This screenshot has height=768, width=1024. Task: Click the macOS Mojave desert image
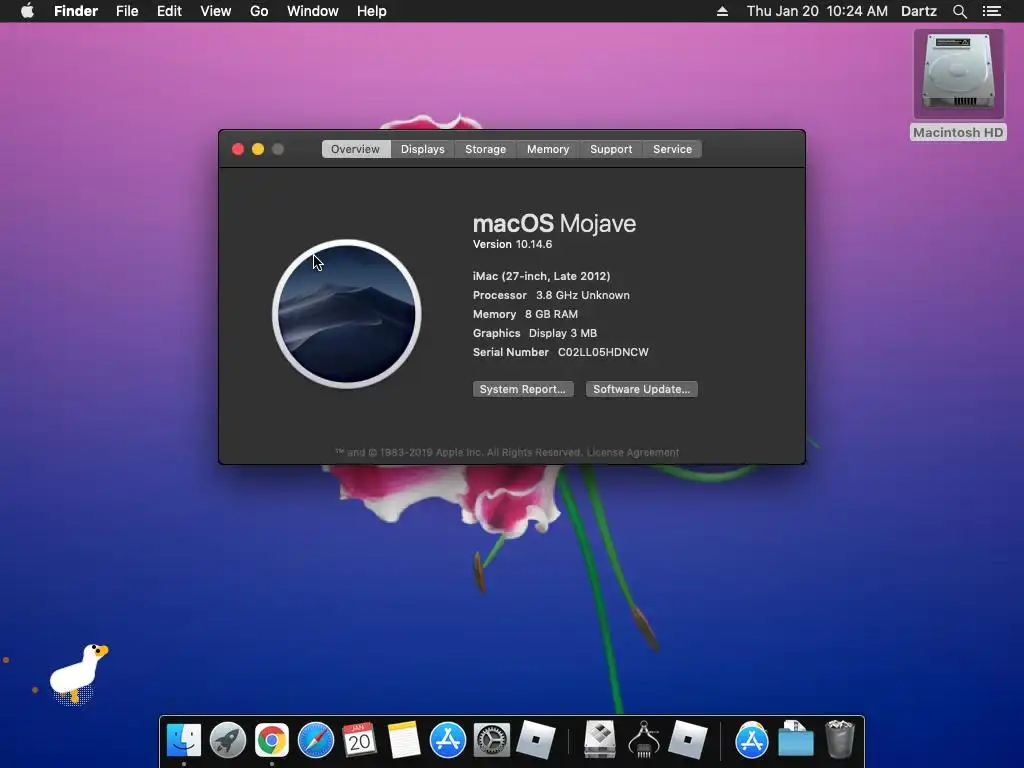coord(347,314)
